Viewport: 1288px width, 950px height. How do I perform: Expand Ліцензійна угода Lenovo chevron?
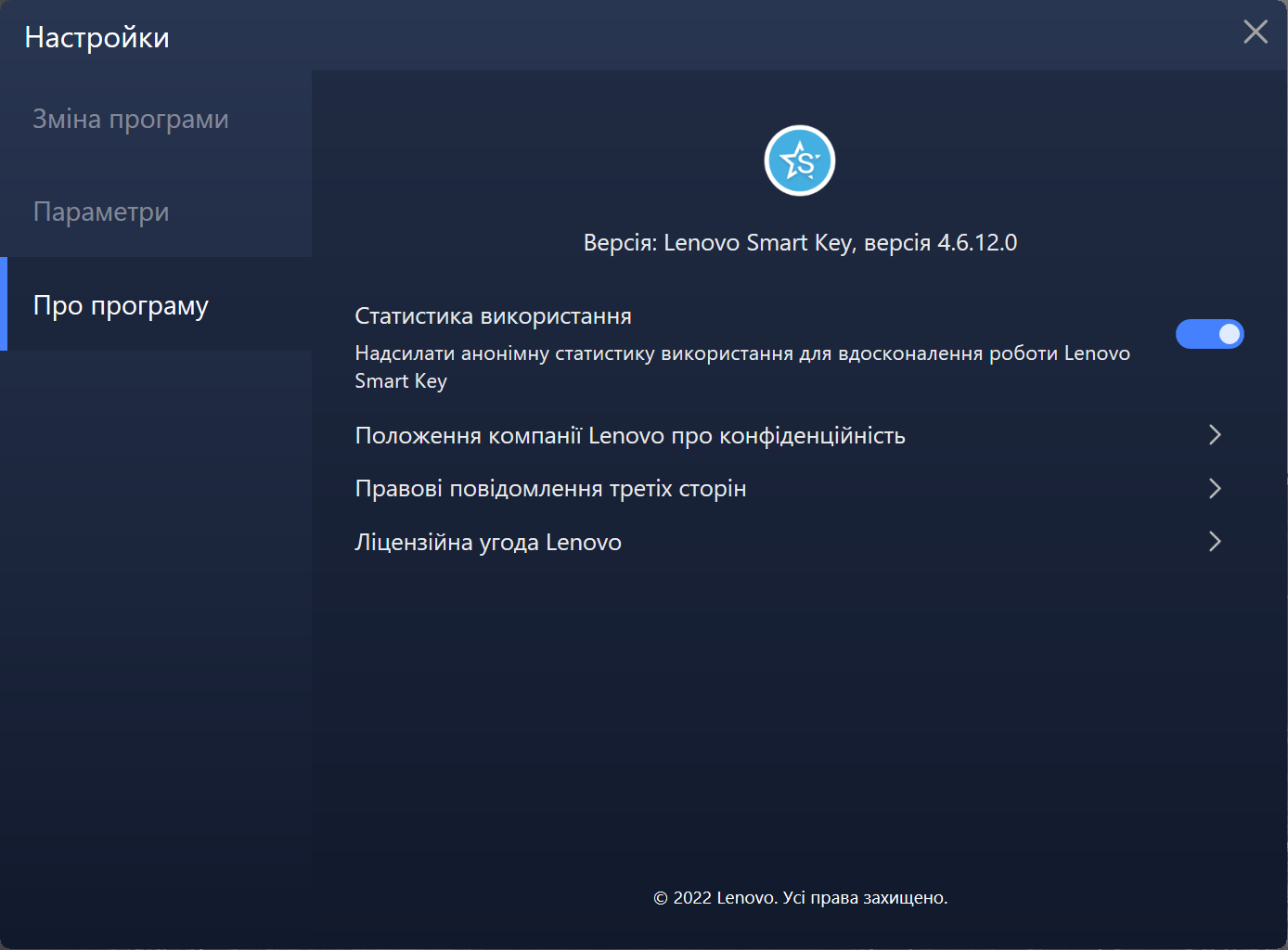click(x=1215, y=542)
